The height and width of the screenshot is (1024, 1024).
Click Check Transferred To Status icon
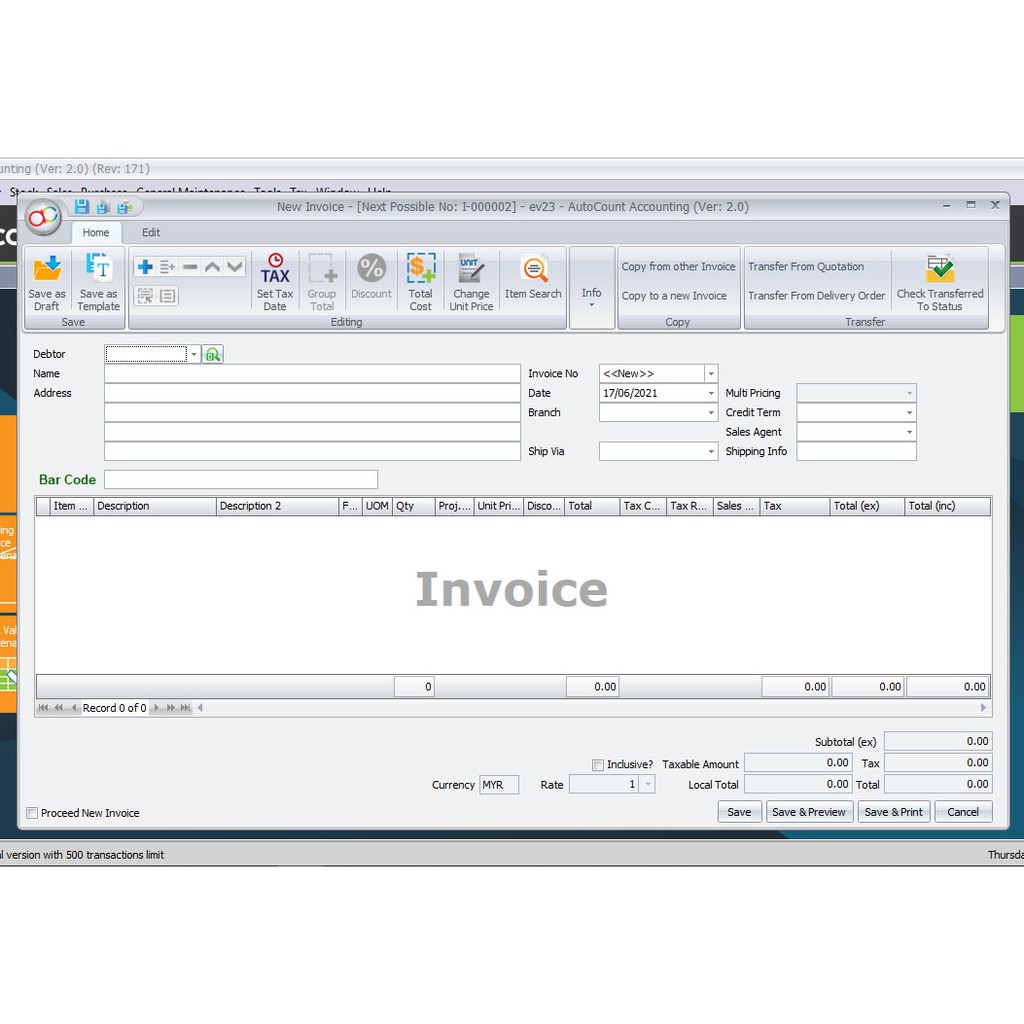(x=940, y=270)
